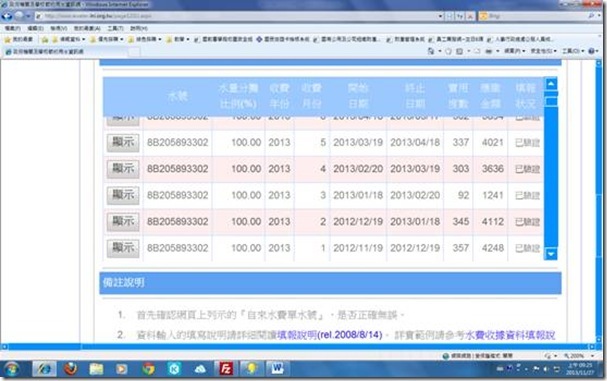Click the amount cell 4248
This screenshot has width=607, height=381.
(493, 248)
